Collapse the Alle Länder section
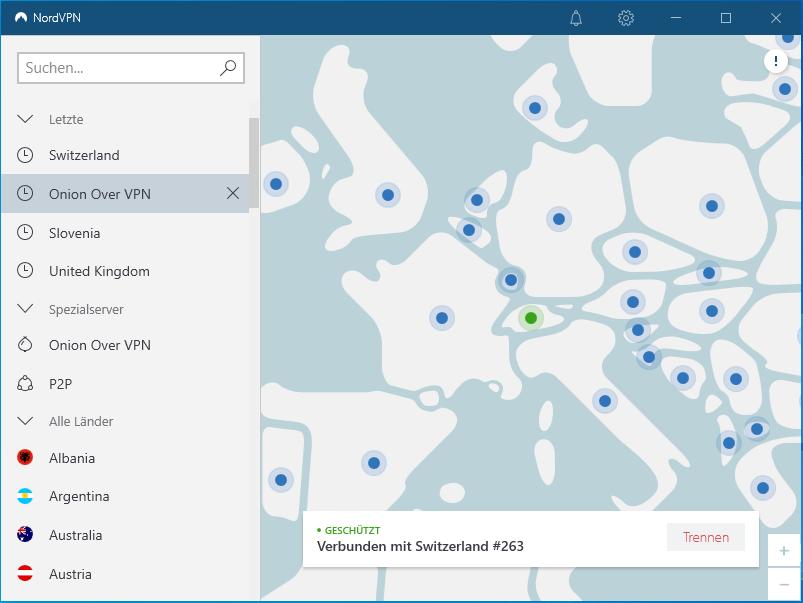The width and height of the screenshot is (803, 603). point(25,421)
